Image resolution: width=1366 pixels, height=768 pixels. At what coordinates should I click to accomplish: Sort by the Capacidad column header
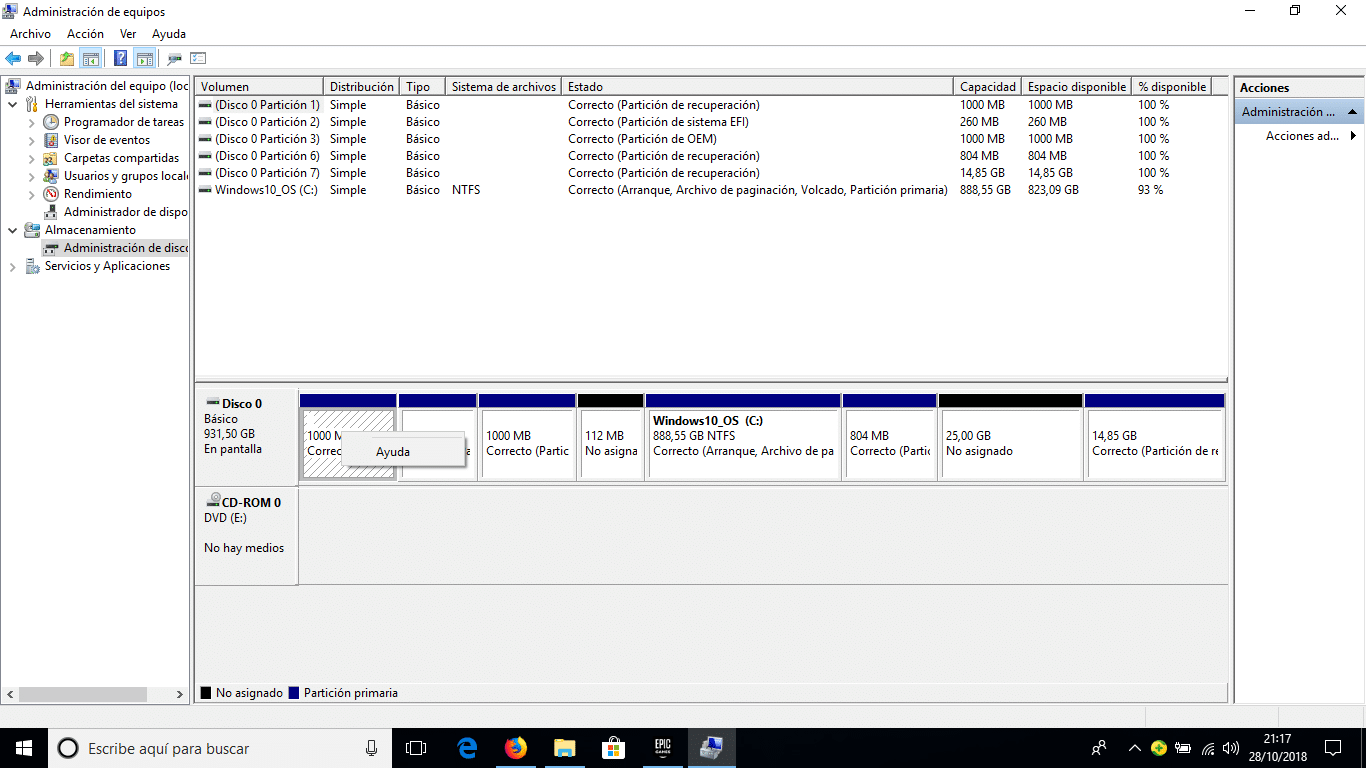pyautogui.click(x=987, y=87)
